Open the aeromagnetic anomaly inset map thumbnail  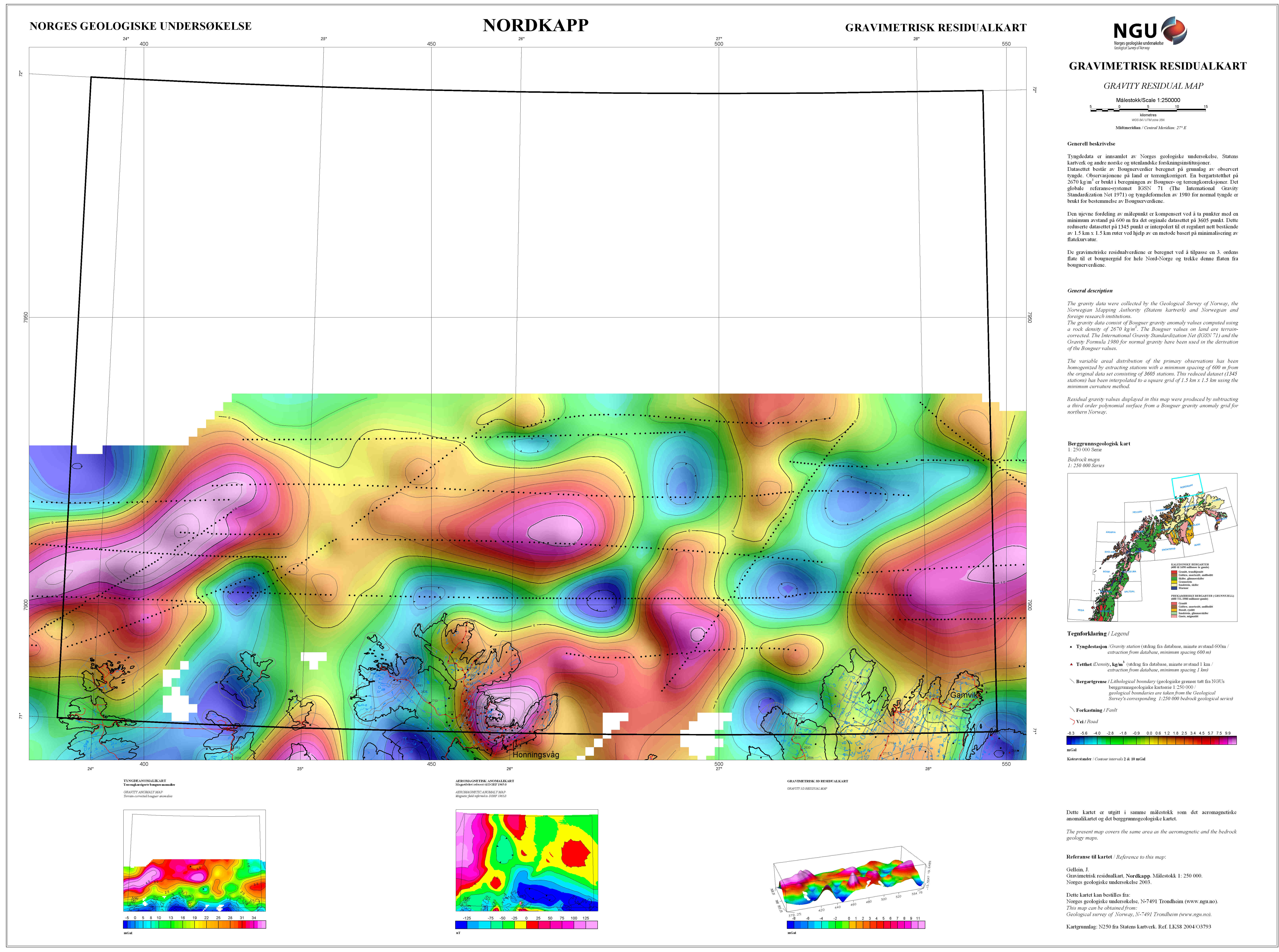tap(527, 860)
